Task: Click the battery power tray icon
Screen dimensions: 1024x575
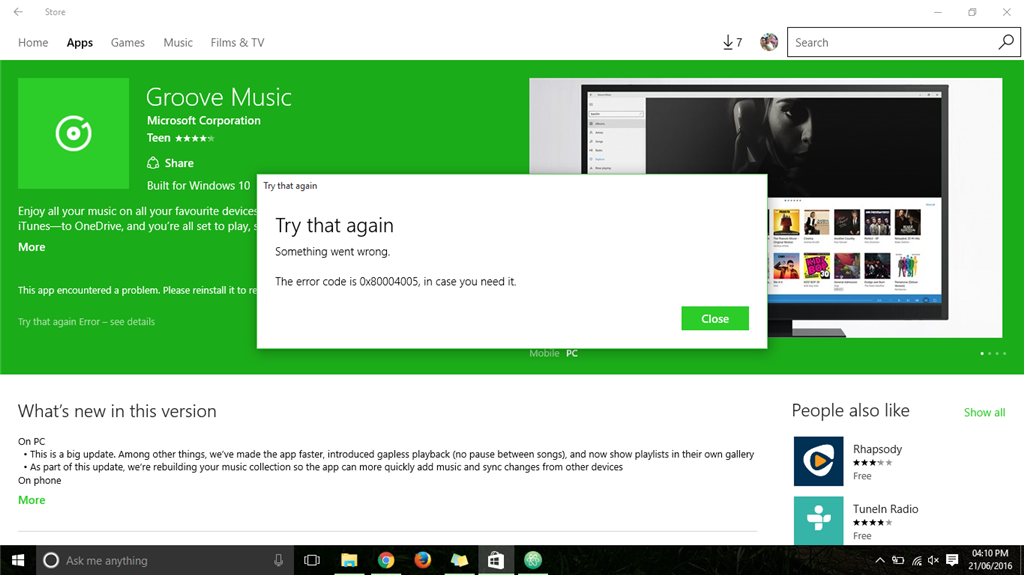Action: click(899, 560)
